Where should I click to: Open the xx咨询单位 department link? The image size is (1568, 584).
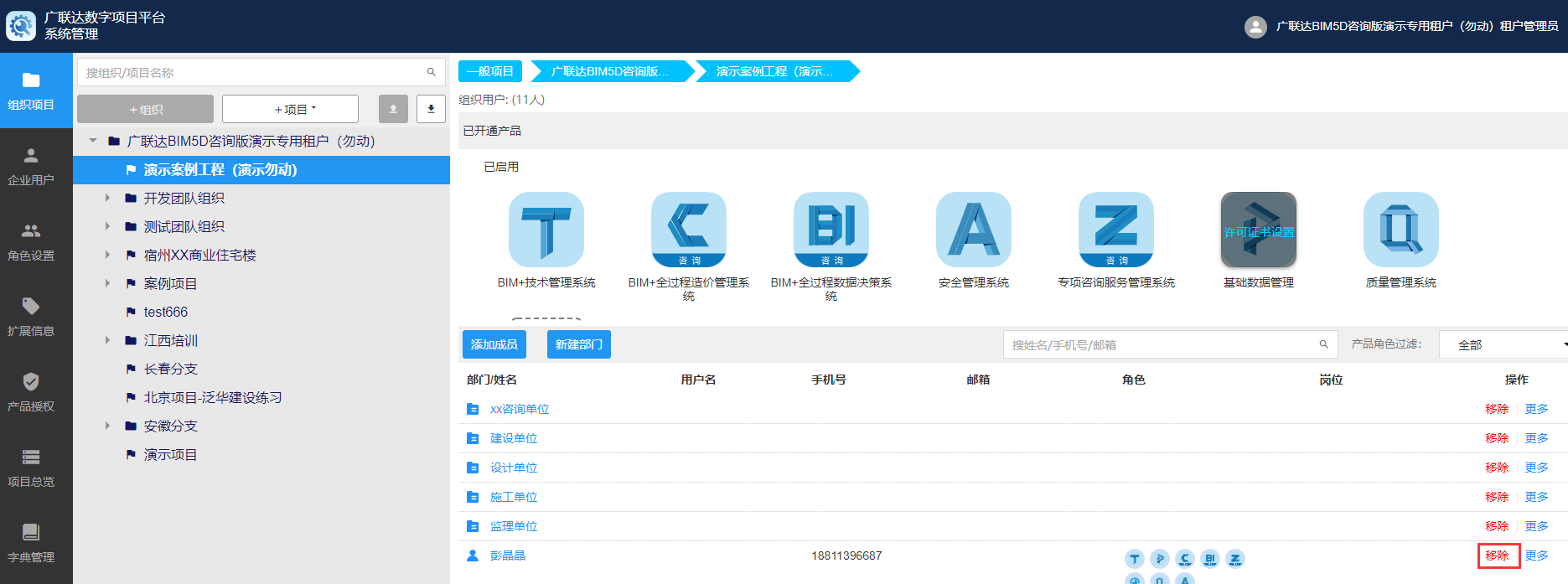tap(520, 409)
